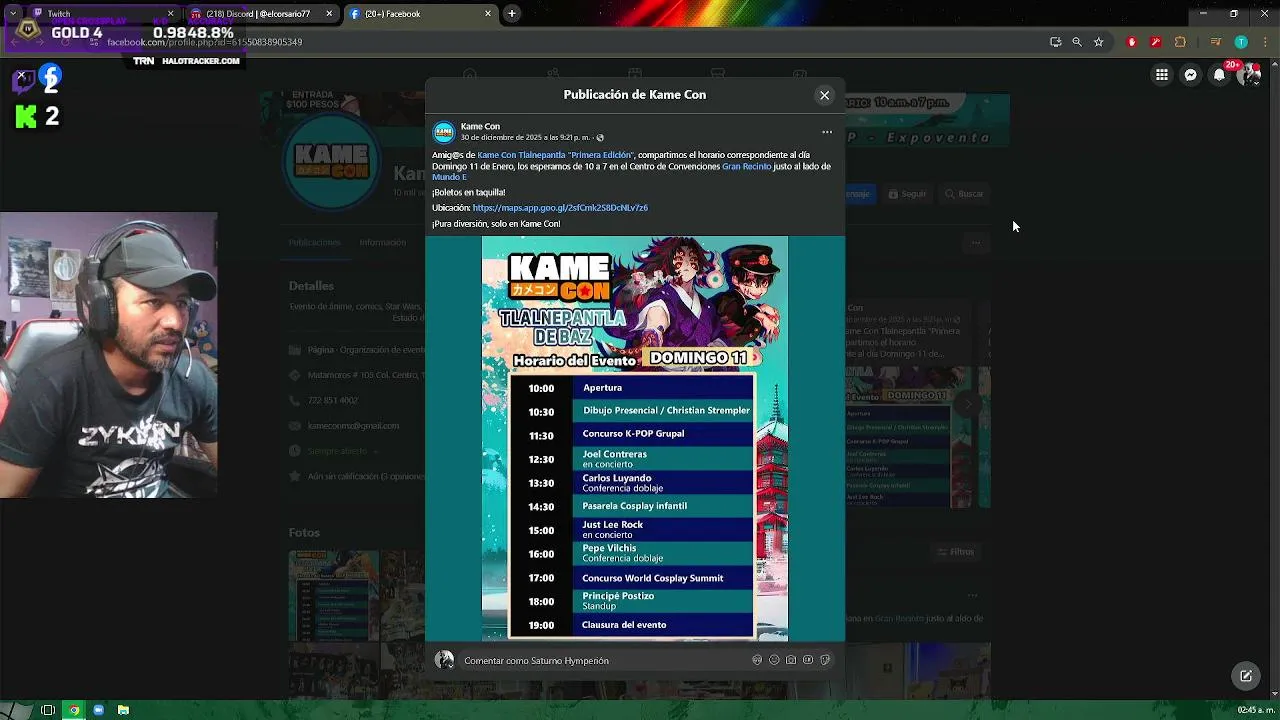Open the Chrome profile T avatar
Viewport: 1280px width, 720px height.
pyautogui.click(x=1241, y=42)
